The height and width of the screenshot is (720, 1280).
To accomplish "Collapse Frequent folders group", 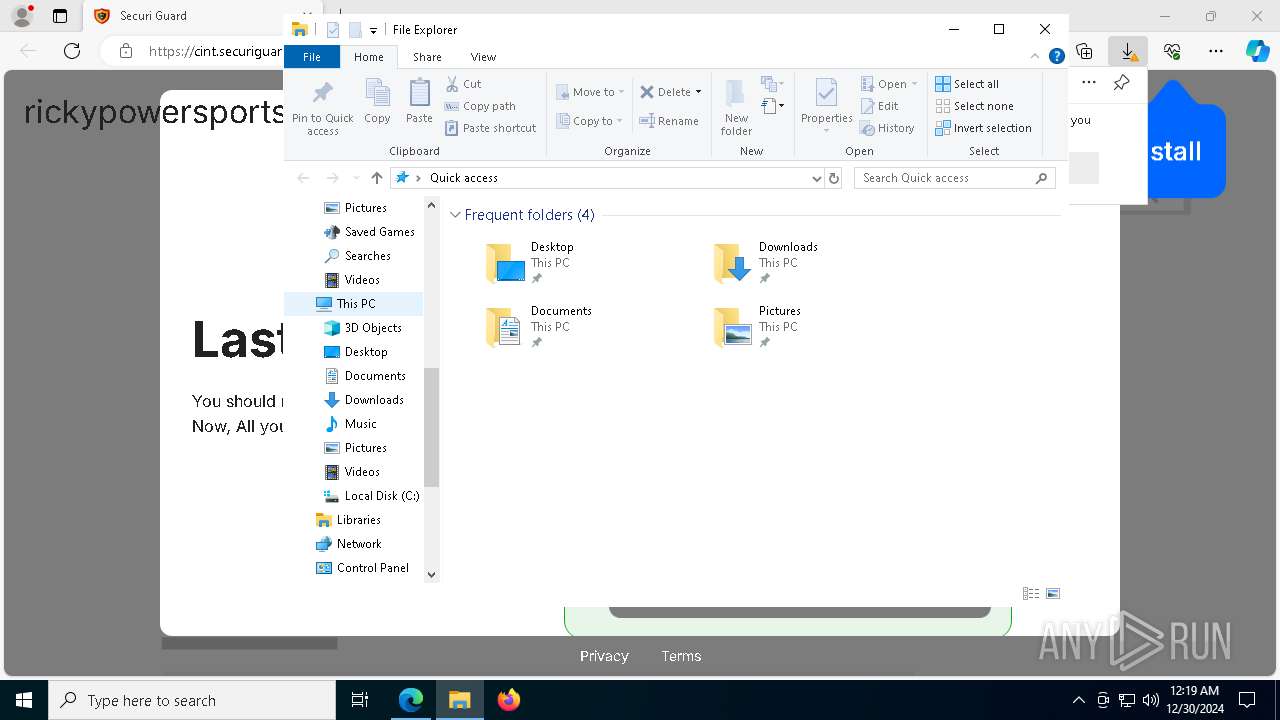I will coord(455,215).
